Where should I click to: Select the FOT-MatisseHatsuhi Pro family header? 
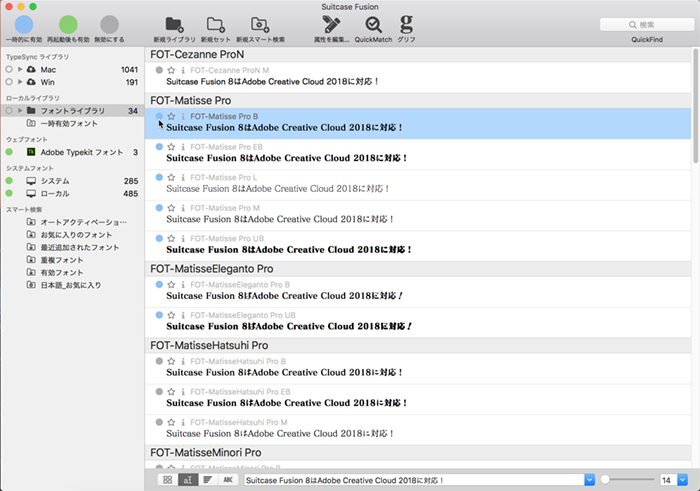pos(418,345)
